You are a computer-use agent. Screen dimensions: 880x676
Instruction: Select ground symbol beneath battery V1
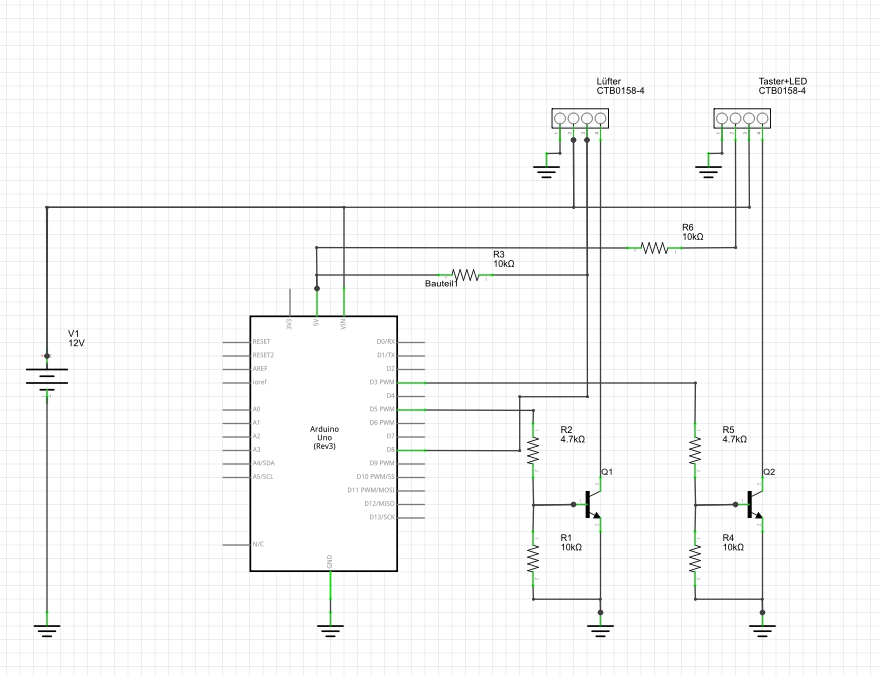tap(46, 629)
